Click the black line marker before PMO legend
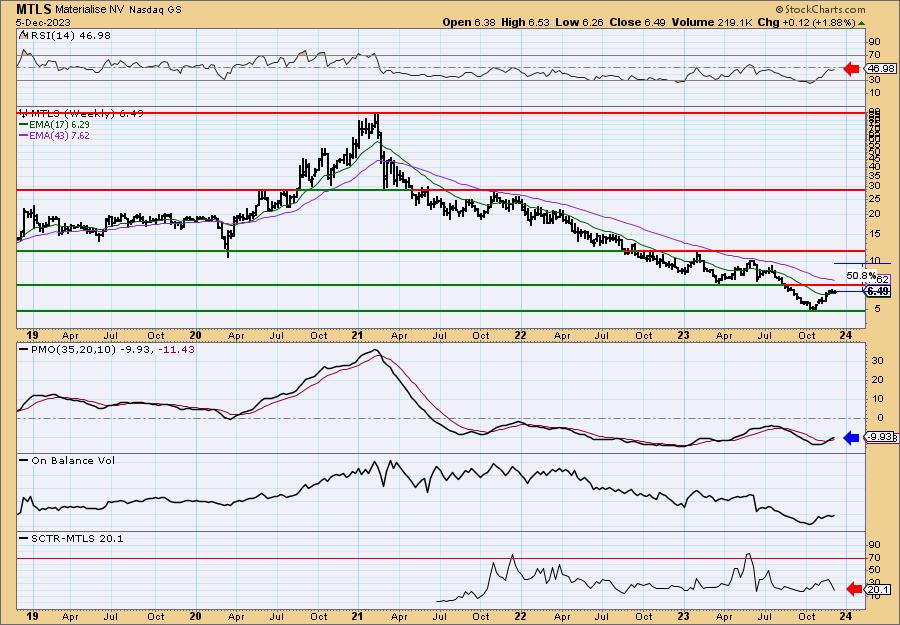Screen dimensions: 900x625 pyautogui.click(x=24, y=349)
